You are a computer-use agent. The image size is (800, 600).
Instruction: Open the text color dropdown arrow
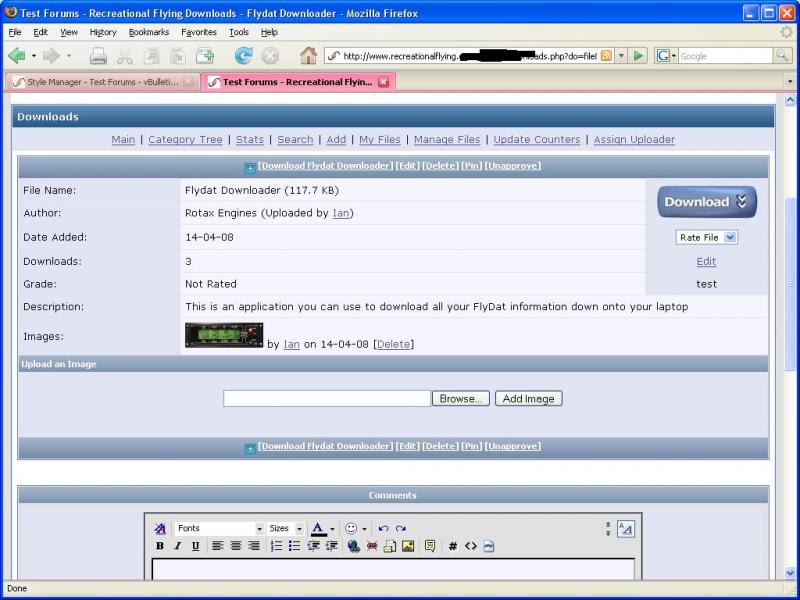(x=333, y=529)
